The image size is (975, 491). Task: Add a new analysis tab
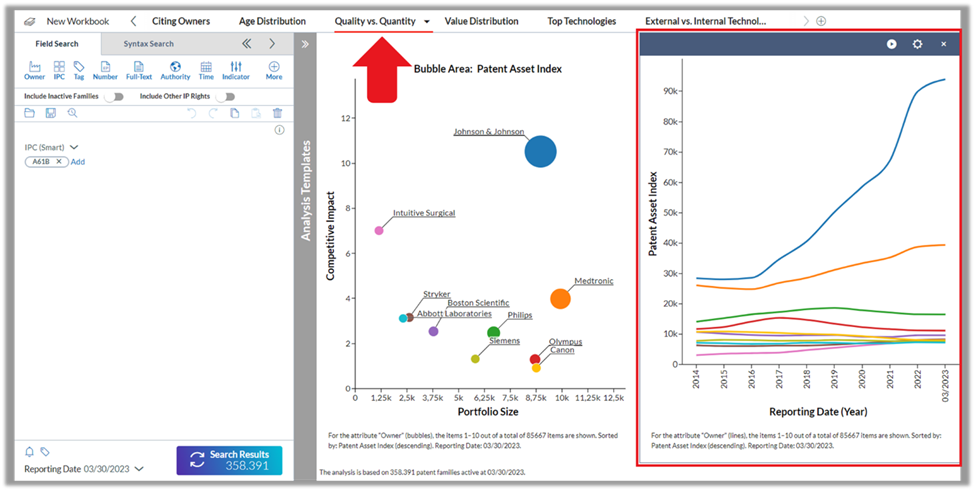pos(821,21)
